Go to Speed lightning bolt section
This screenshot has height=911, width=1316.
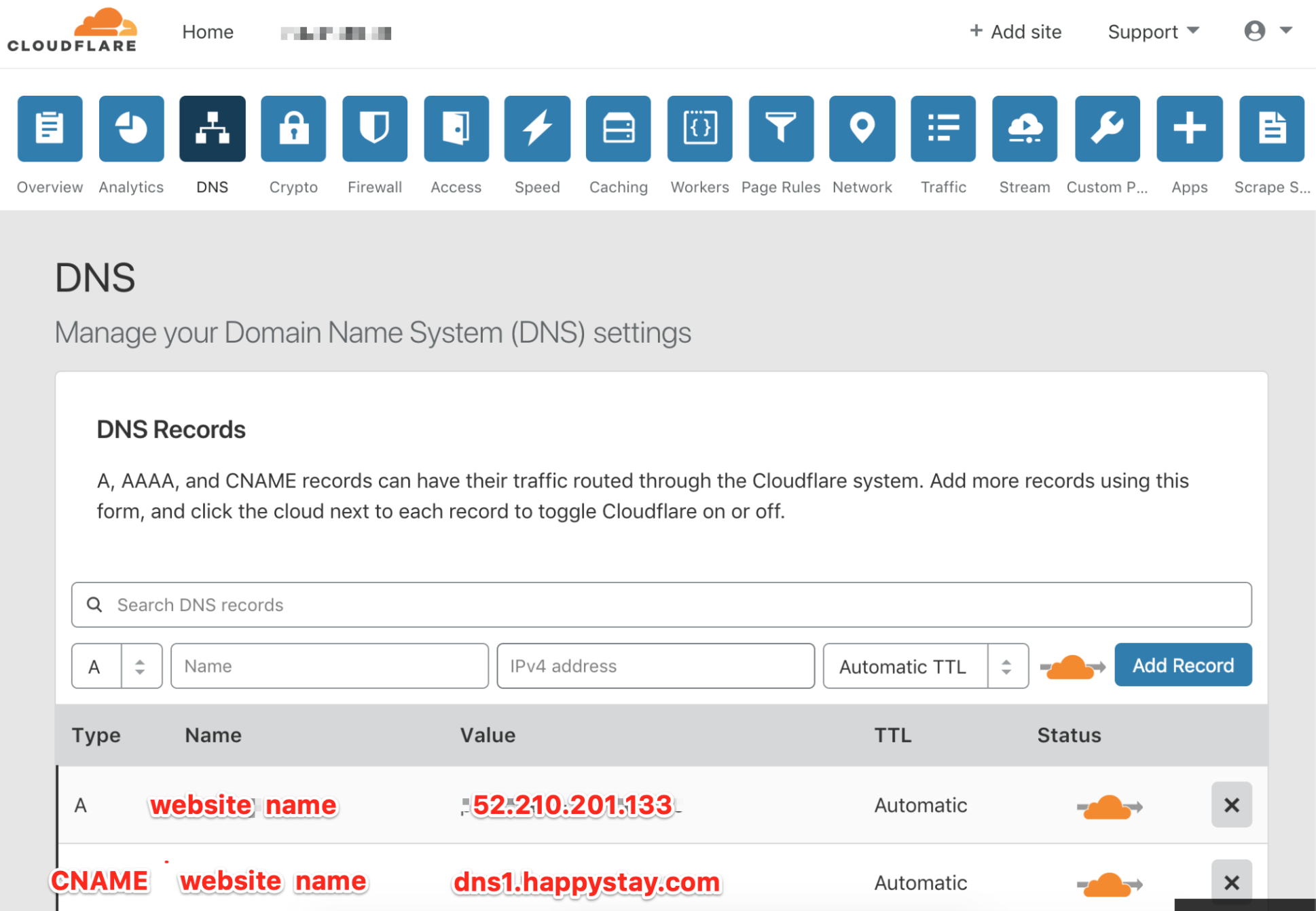click(x=537, y=128)
